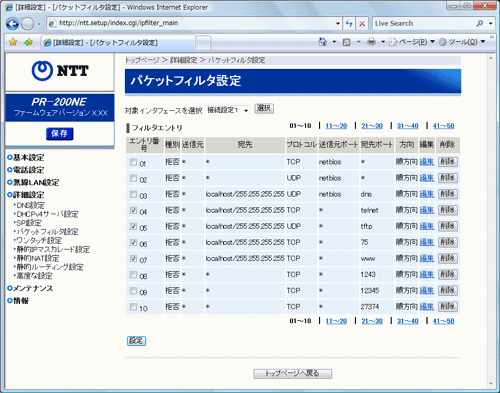Open the target interface (接続設定1) dropdown
This screenshot has width=500, height=393.
coord(228,110)
